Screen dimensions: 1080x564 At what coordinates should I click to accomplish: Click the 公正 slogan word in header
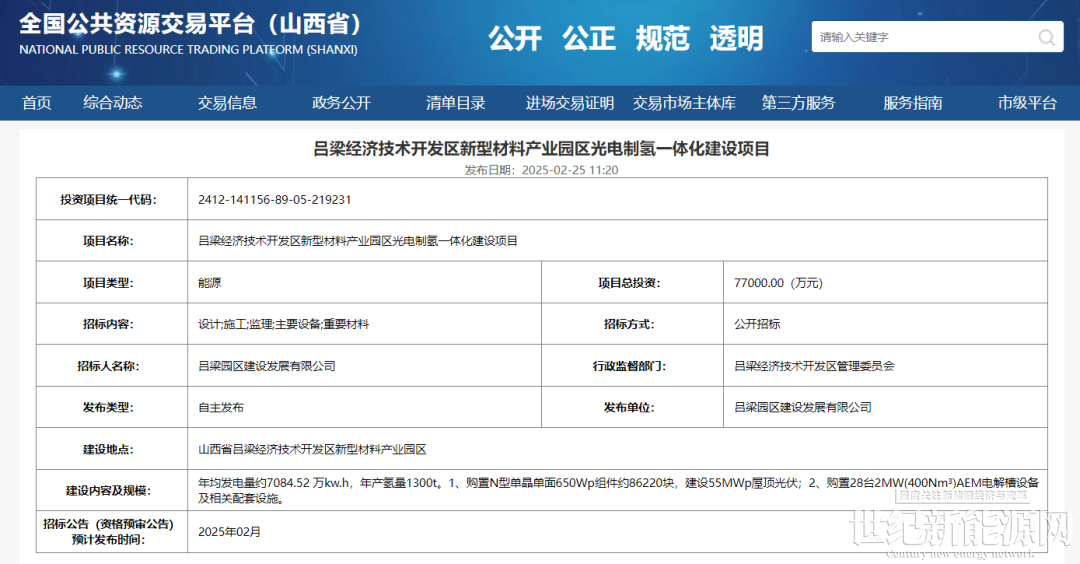(x=589, y=39)
